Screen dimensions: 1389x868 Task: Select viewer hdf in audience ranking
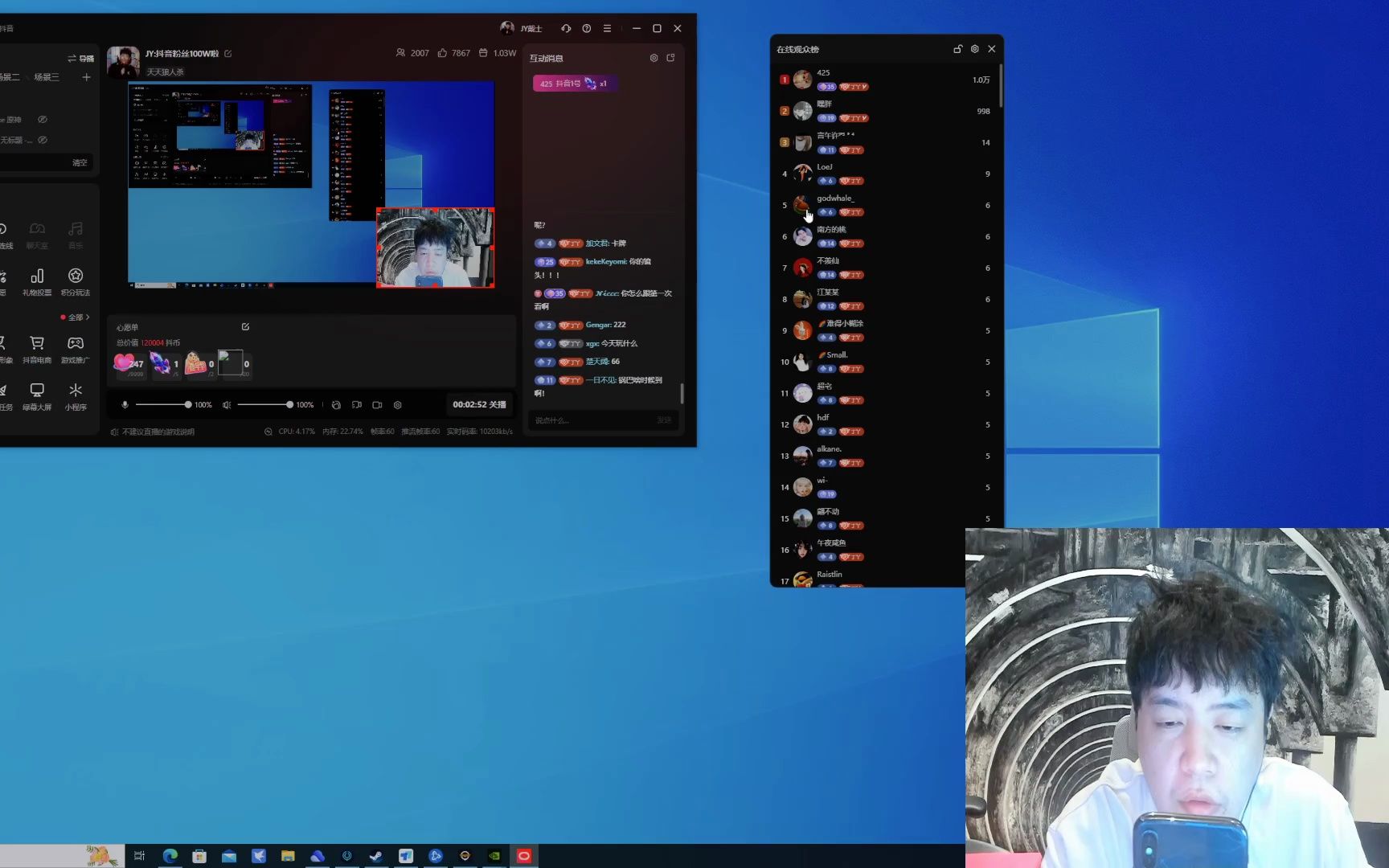(x=886, y=424)
